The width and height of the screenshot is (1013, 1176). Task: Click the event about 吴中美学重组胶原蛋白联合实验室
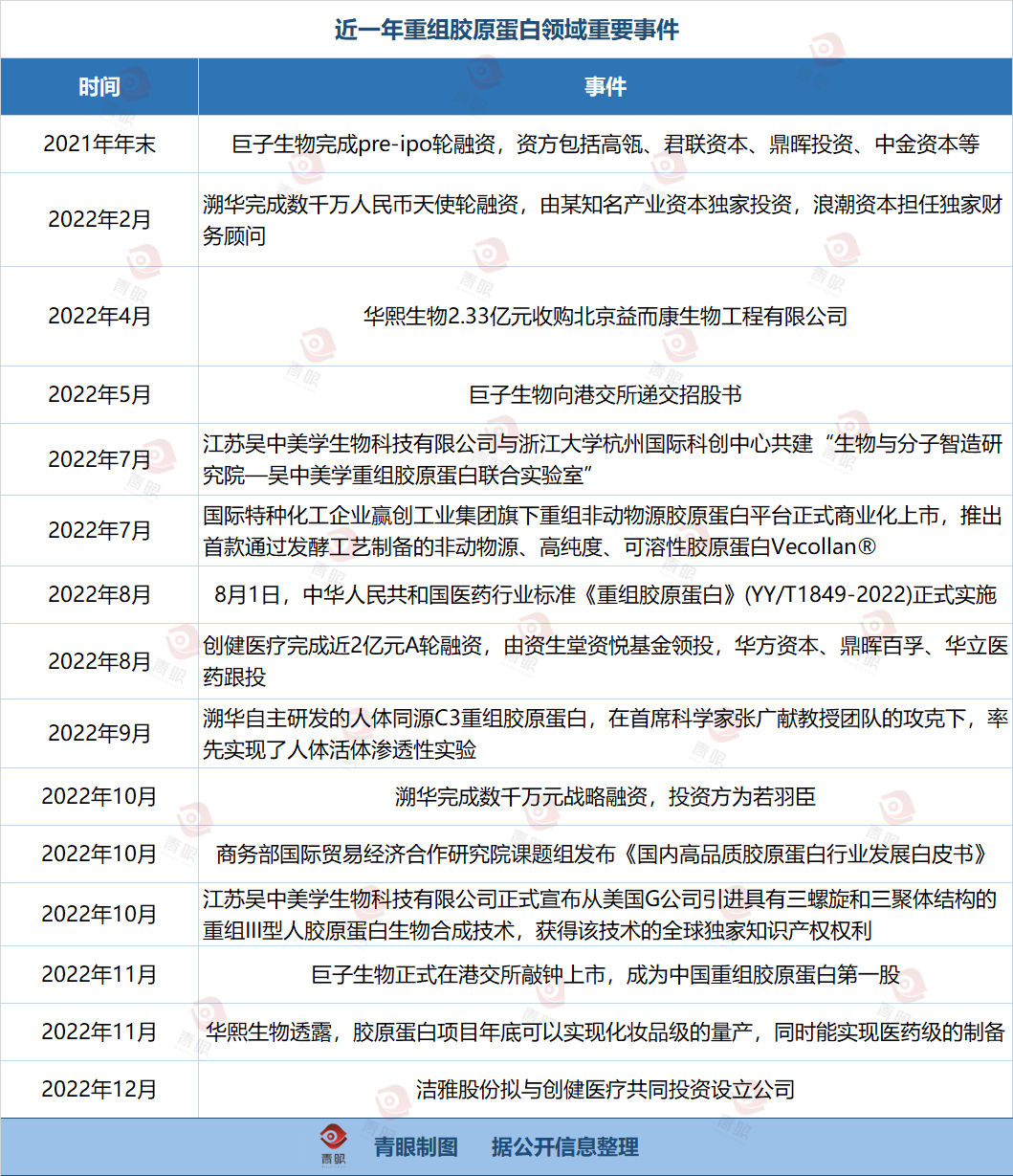pyautogui.click(x=606, y=459)
